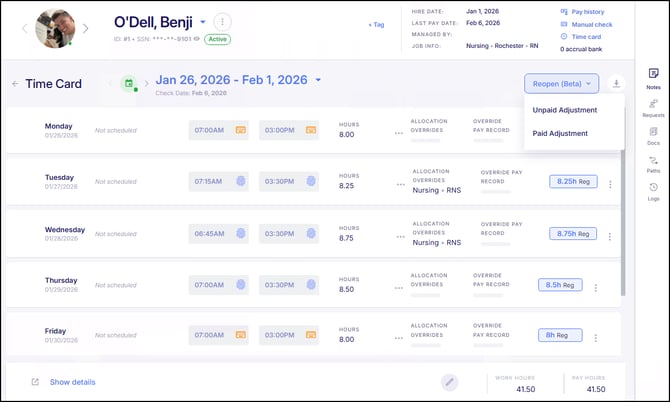Open employee options three-dot menu

point(222,22)
